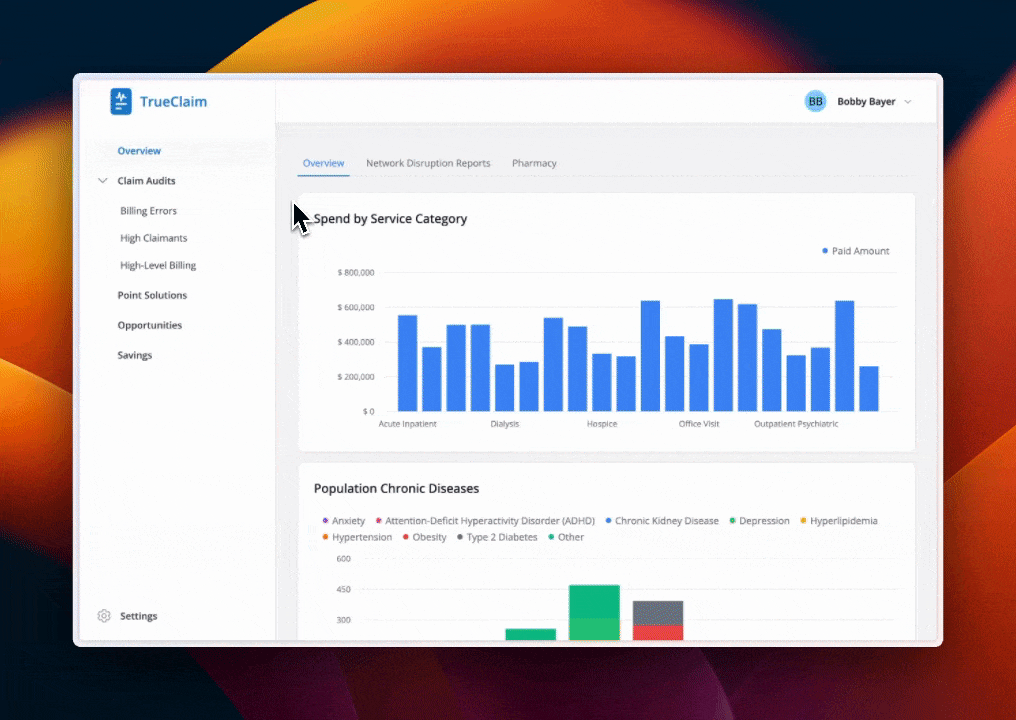Switch to the Overview tab

tap(323, 163)
